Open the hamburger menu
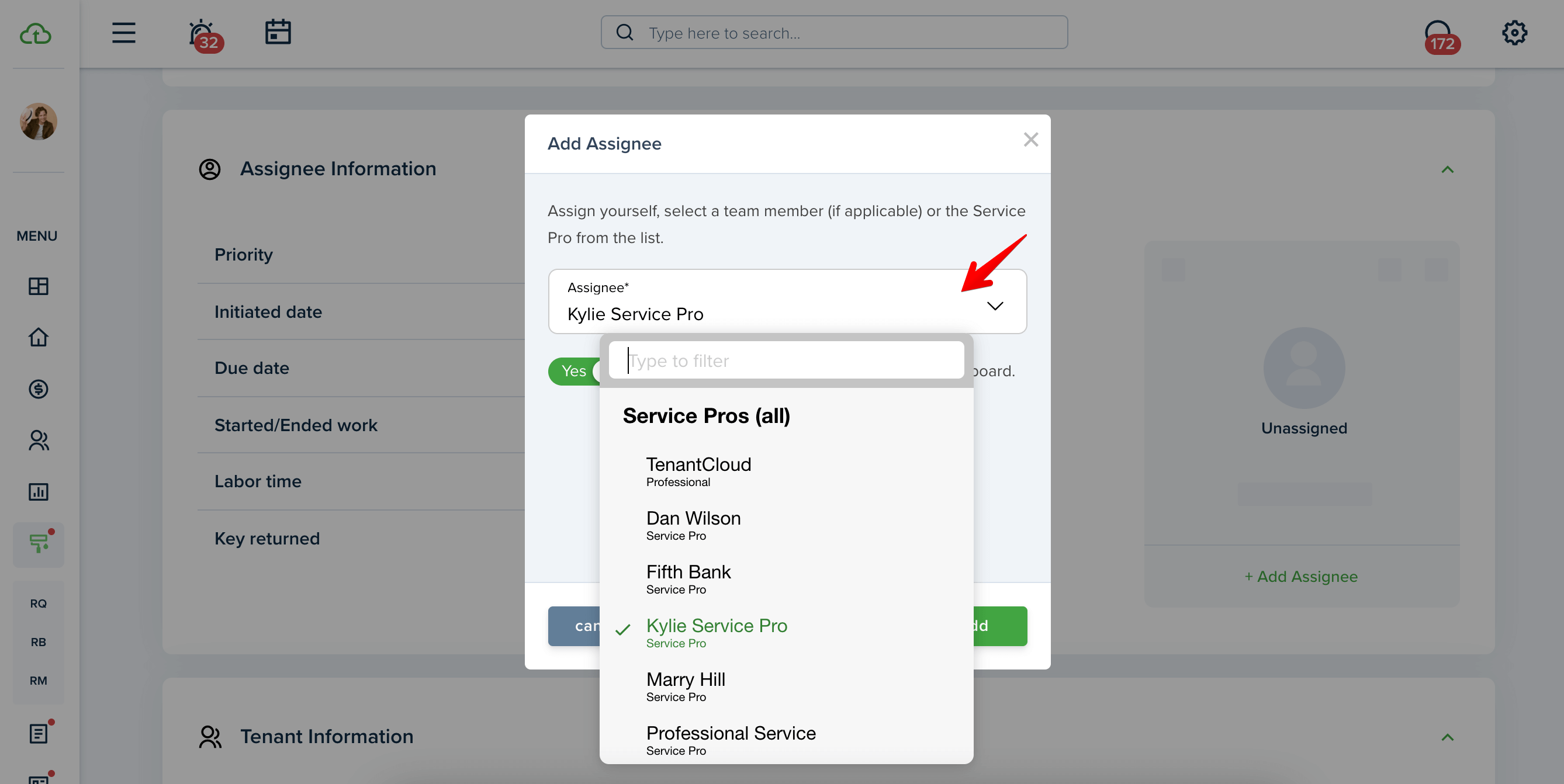1564x784 pixels. (x=123, y=33)
